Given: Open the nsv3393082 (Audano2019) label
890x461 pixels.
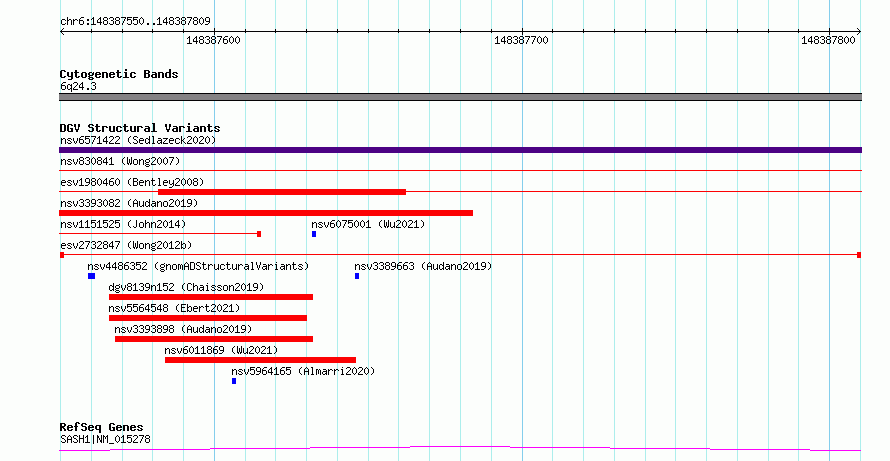Looking at the screenshot, I should (129, 203).
